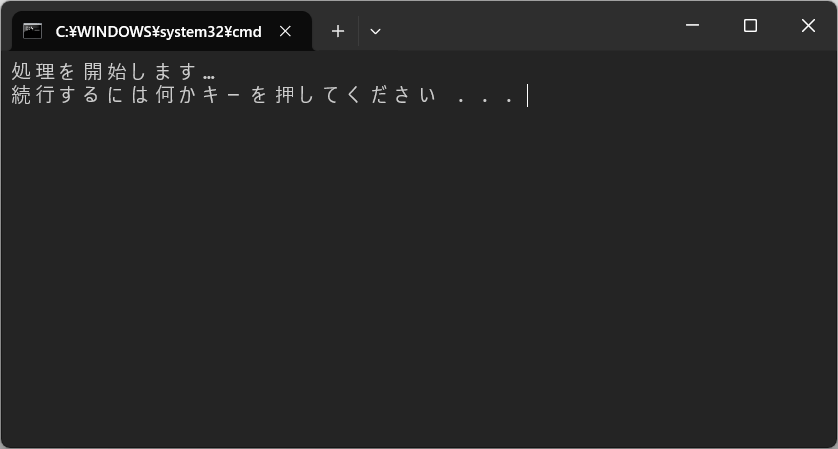
Task: Click the word 開始 in the first line
Action: [105, 72]
